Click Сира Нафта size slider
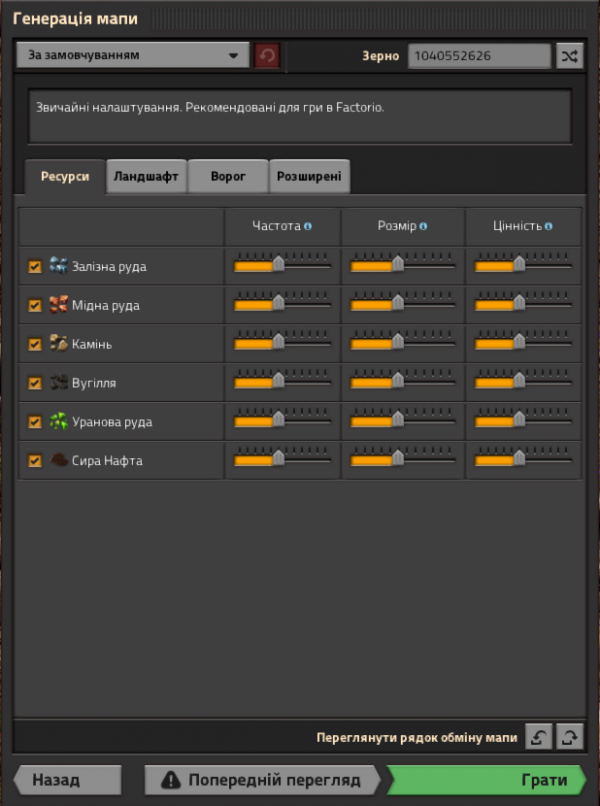600x806 pixels. 403,457
